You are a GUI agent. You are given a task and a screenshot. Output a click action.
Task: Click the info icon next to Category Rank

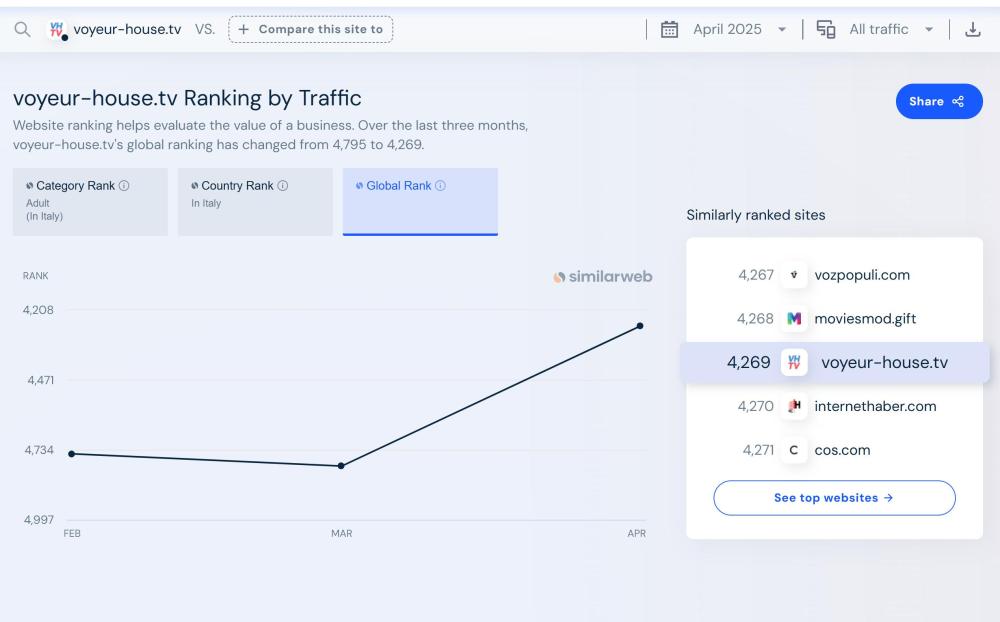tap(124, 186)
